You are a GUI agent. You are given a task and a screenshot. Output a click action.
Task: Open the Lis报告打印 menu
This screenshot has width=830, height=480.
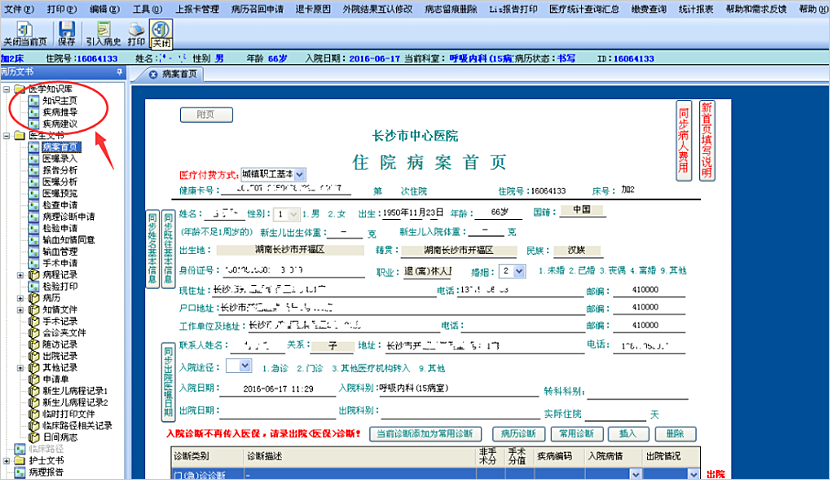(x=513, y=9)
